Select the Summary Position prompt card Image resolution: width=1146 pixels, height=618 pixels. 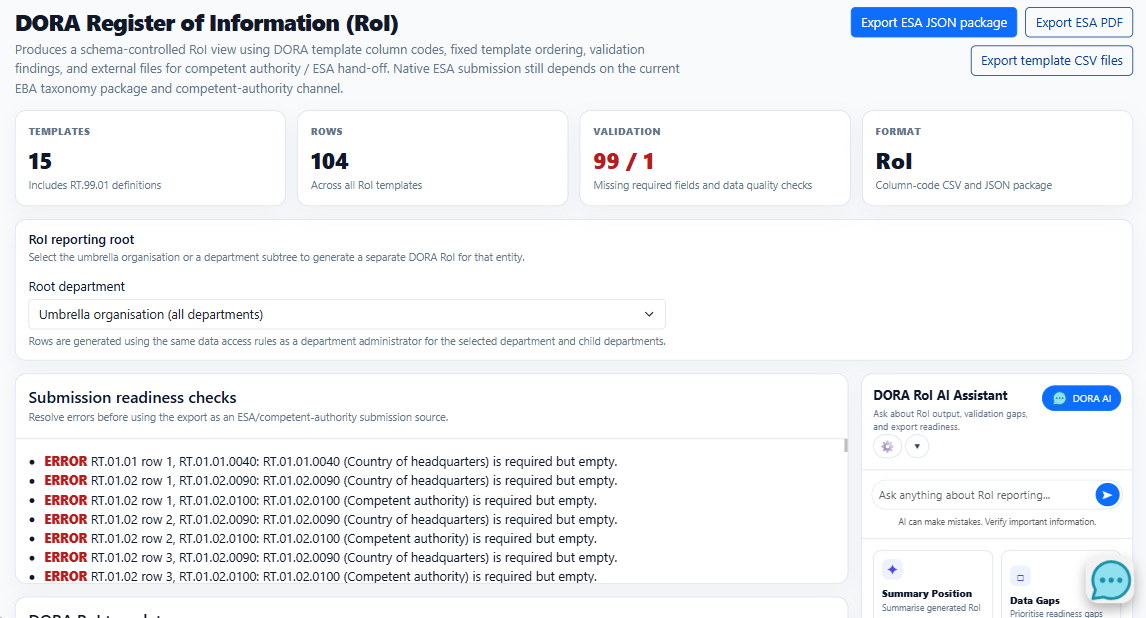tap(933, 584)
